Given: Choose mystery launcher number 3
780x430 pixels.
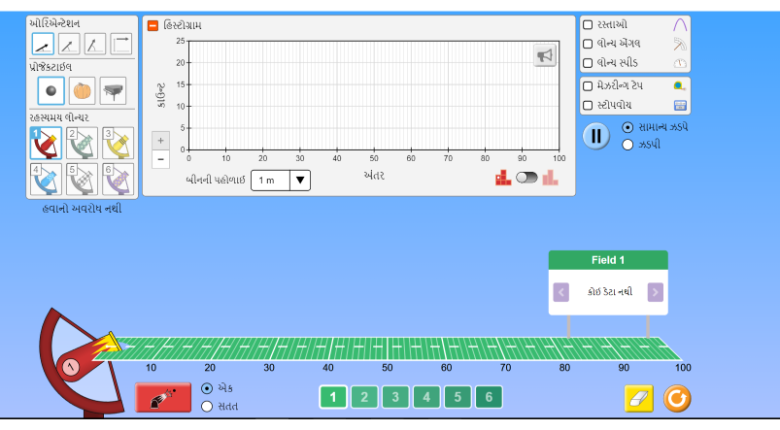Looking at the screenshot, I should point(117,143).
